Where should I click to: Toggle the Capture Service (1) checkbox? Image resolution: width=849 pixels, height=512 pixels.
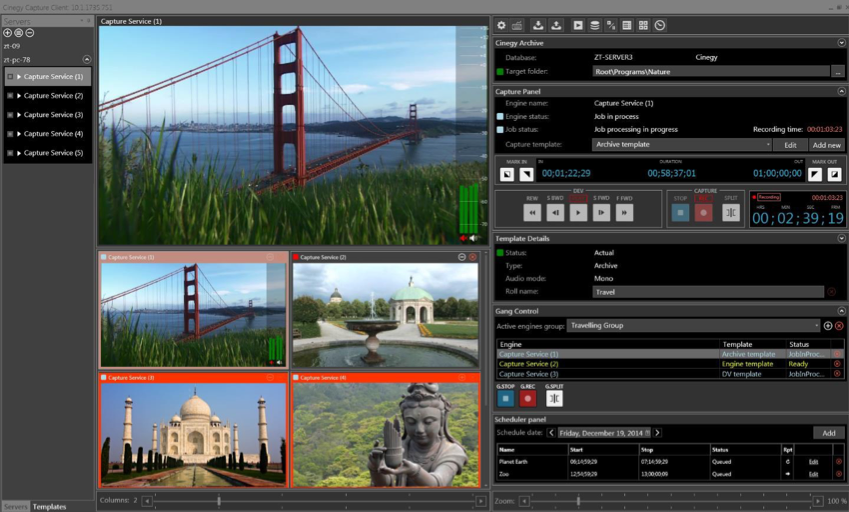click(x=10, y=77)
